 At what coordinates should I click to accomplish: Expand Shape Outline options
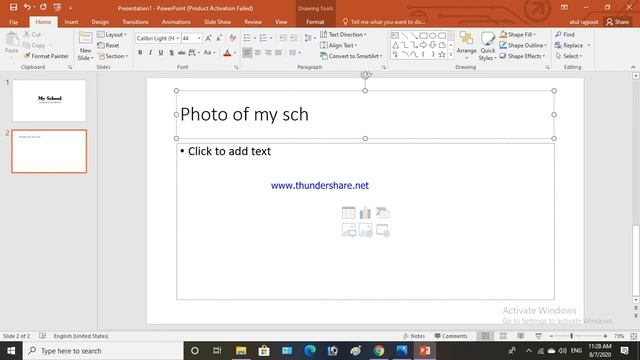tap(523, 45)
